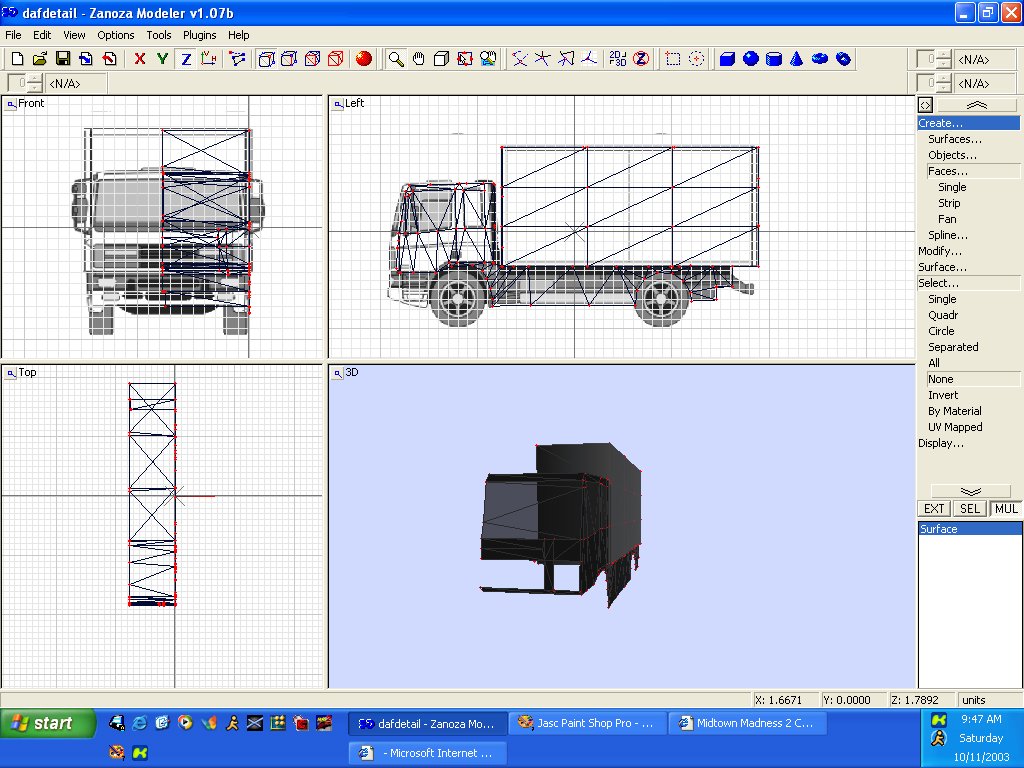Toggle the X axis constraint
The height and width of the screenshot is (768, 1024).
(x=140, y=59)
